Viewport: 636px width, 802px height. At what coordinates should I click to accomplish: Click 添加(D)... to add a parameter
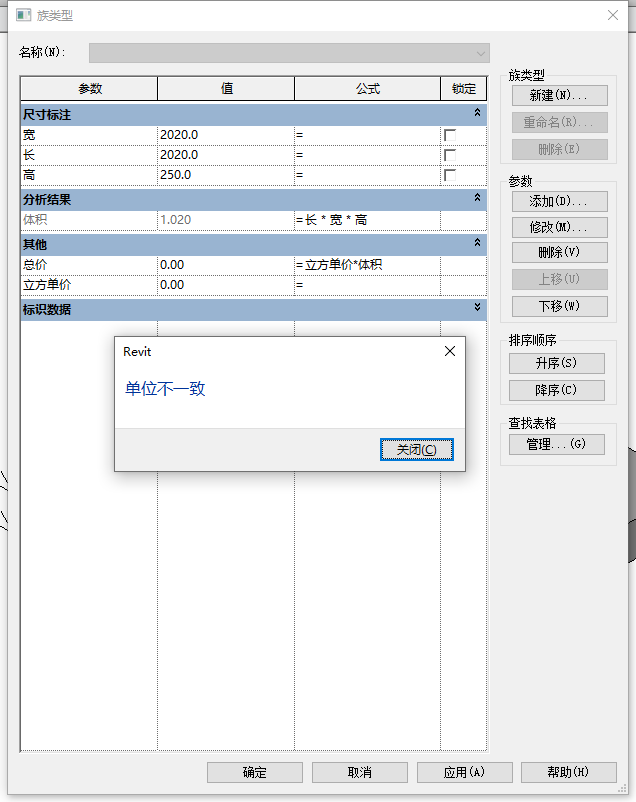click(x=560, y=202)
